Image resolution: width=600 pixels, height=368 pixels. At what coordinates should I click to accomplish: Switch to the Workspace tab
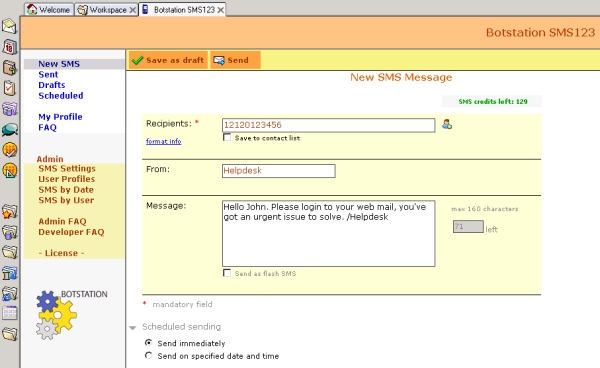(106, 10)
